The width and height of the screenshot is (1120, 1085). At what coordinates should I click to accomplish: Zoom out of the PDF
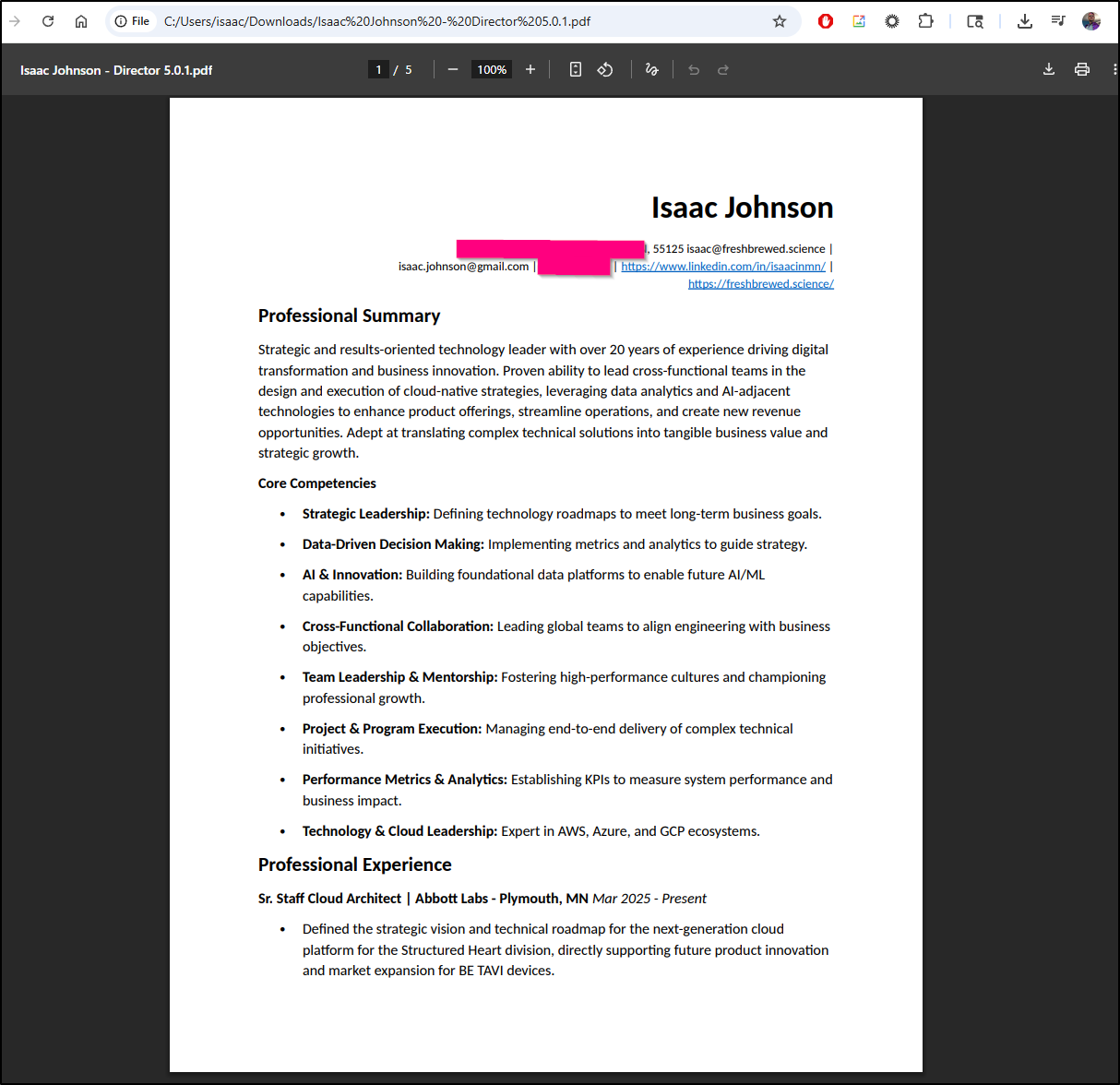pos(453,69)
